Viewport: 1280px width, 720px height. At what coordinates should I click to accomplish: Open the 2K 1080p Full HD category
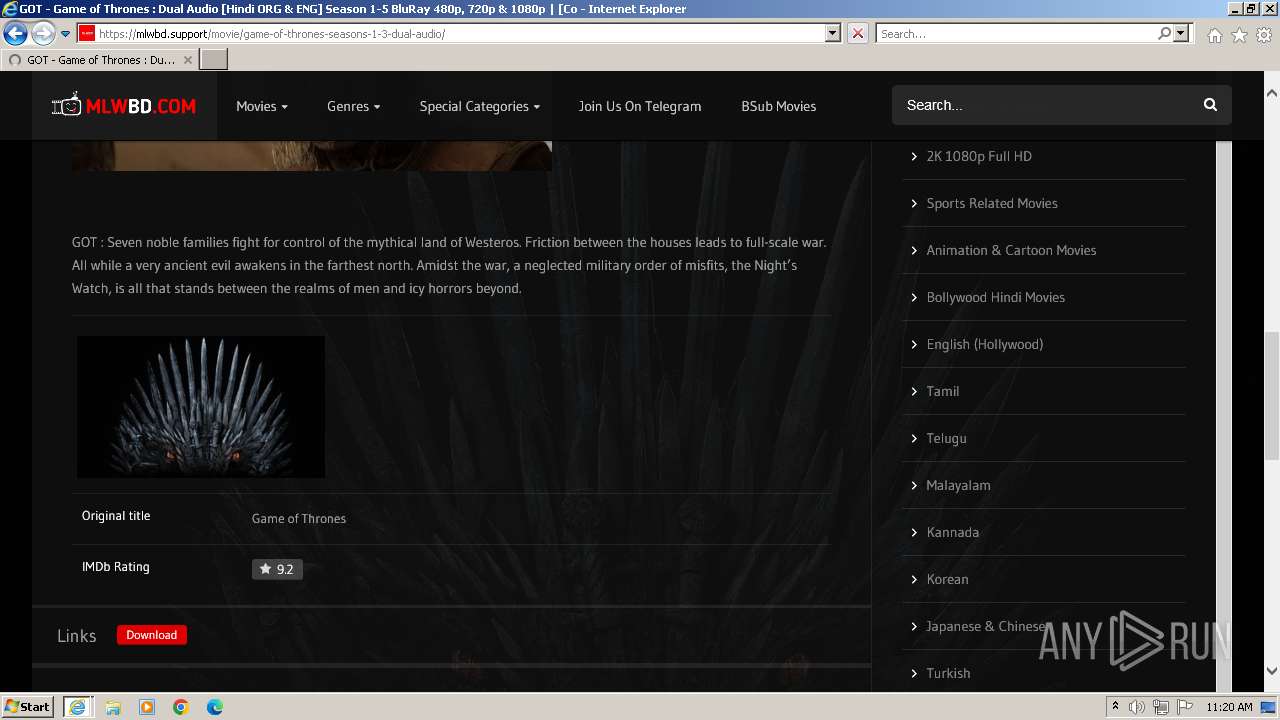tap(979, 156)
